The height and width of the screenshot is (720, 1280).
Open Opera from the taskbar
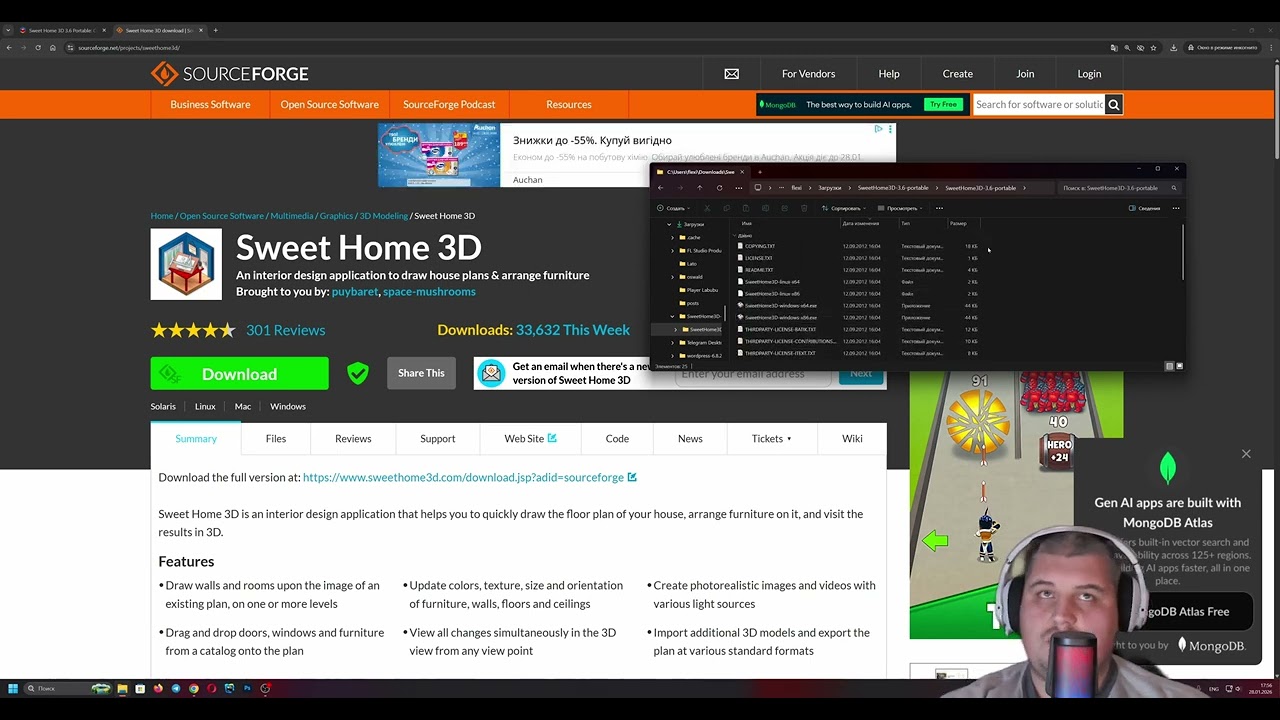tap(212, 689)
